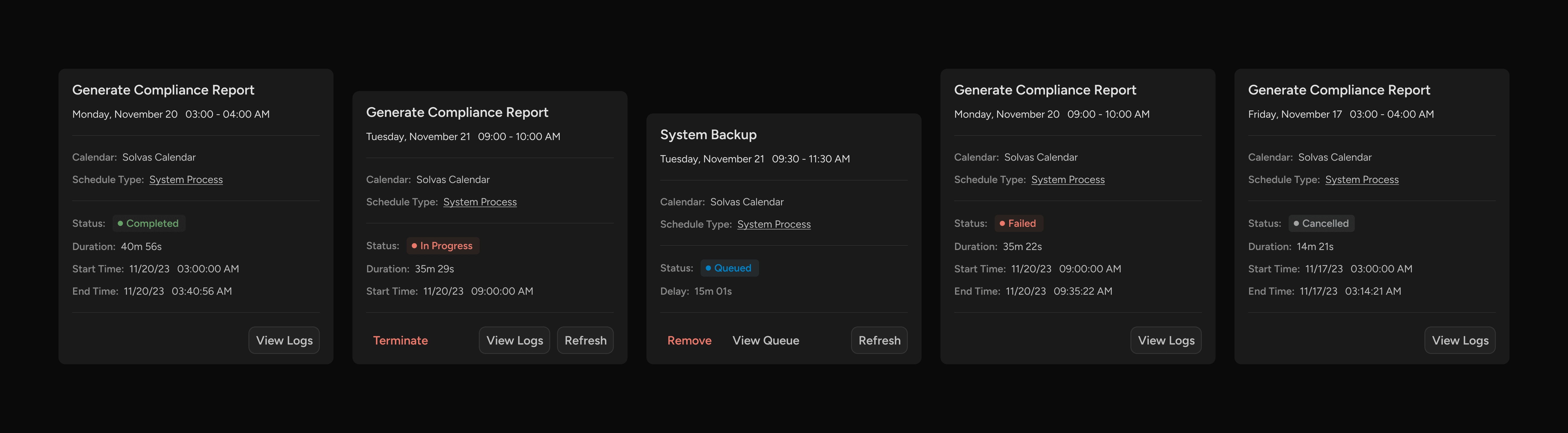The height and width of the screenshot is (433, 1568).
Task: Refresh the in-progress compliance report
Action: coord(585,340)
